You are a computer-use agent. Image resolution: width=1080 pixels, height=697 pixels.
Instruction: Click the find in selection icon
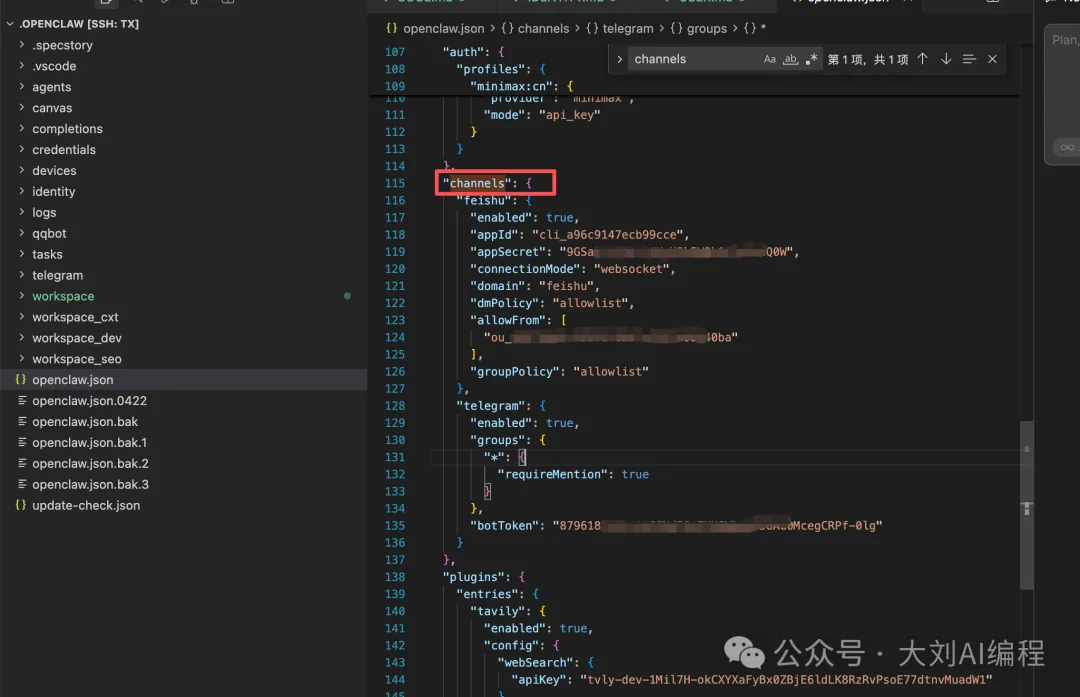[969, 59]
